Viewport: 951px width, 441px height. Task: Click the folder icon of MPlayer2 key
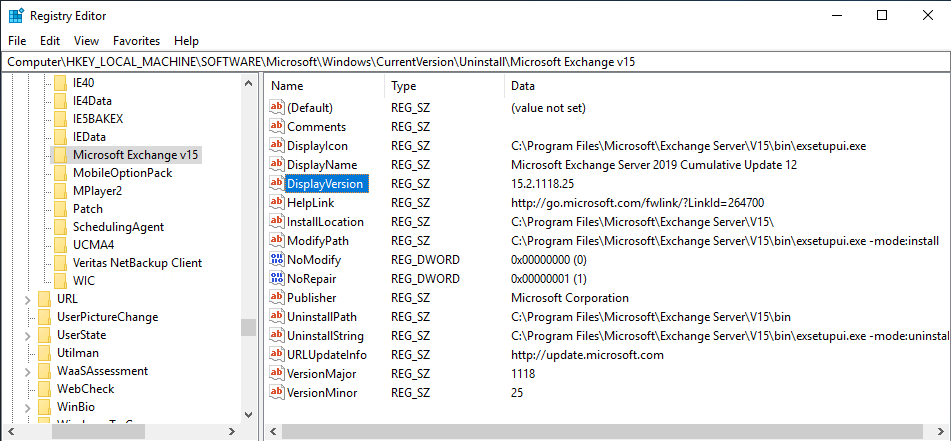(59, 191)
